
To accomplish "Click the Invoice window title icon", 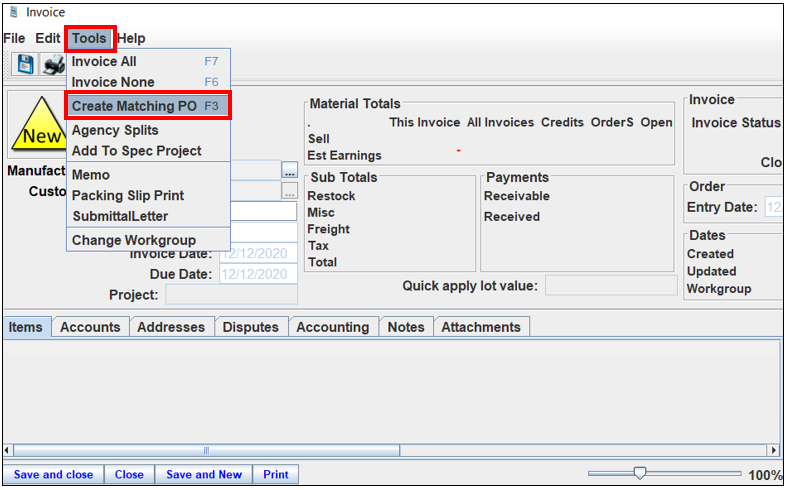I will 14,12.
